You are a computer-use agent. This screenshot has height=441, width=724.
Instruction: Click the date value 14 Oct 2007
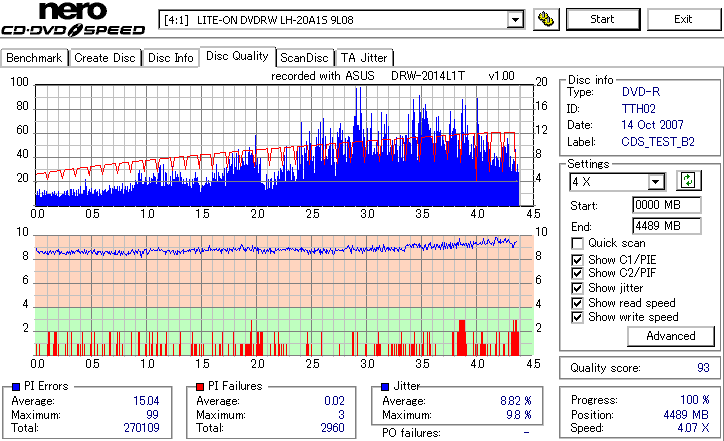652,125
